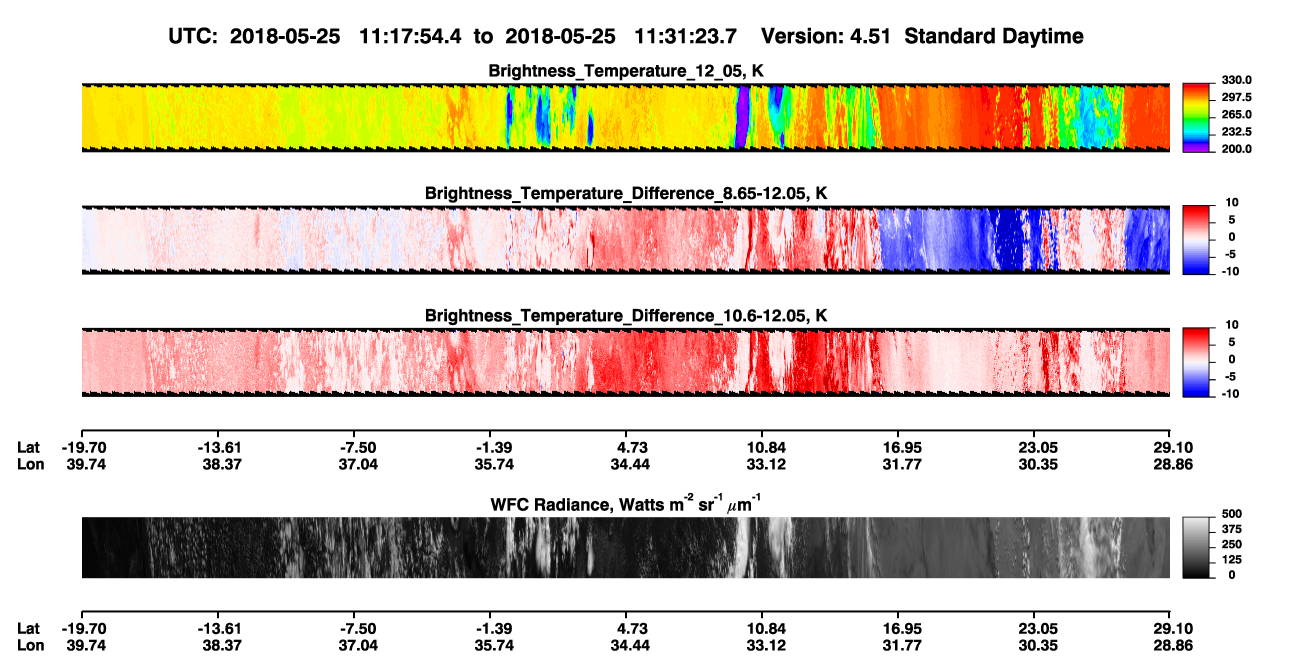
Task: Click the 'Brightness_Temperature_12_05, K' panel title
Action: pos(626,71)
